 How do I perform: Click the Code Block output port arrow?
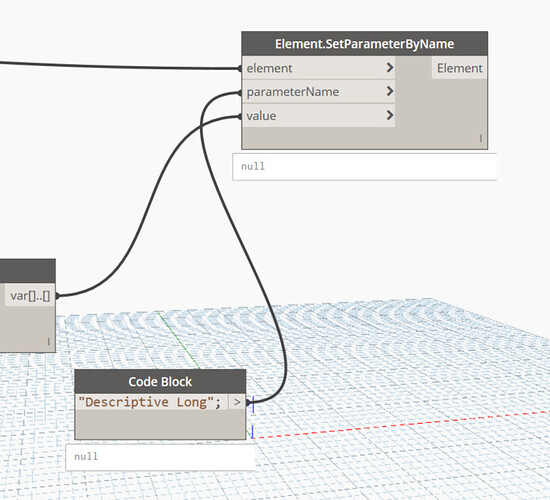[237, 402]
